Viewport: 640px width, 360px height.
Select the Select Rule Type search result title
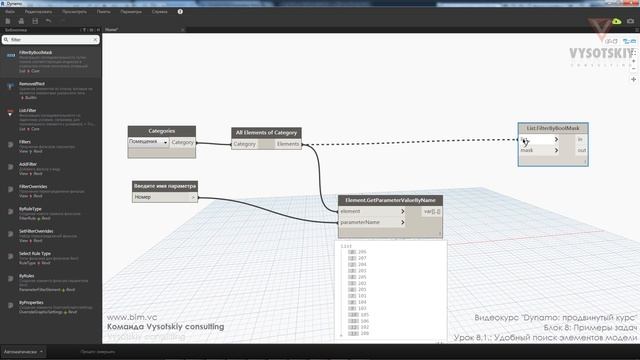pyautogui.click(x=35, y=253)
